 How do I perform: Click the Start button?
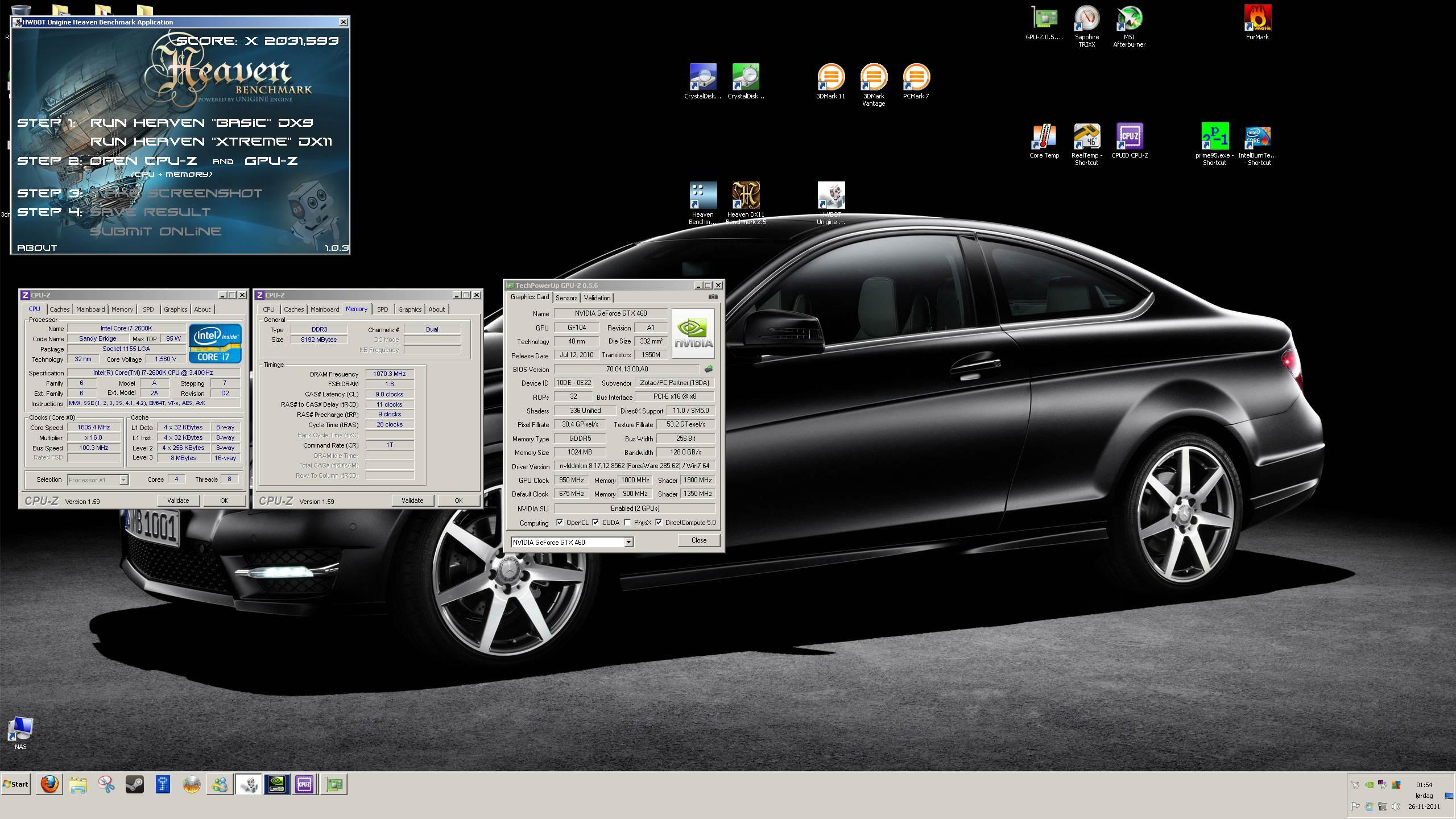click(15, 784)
